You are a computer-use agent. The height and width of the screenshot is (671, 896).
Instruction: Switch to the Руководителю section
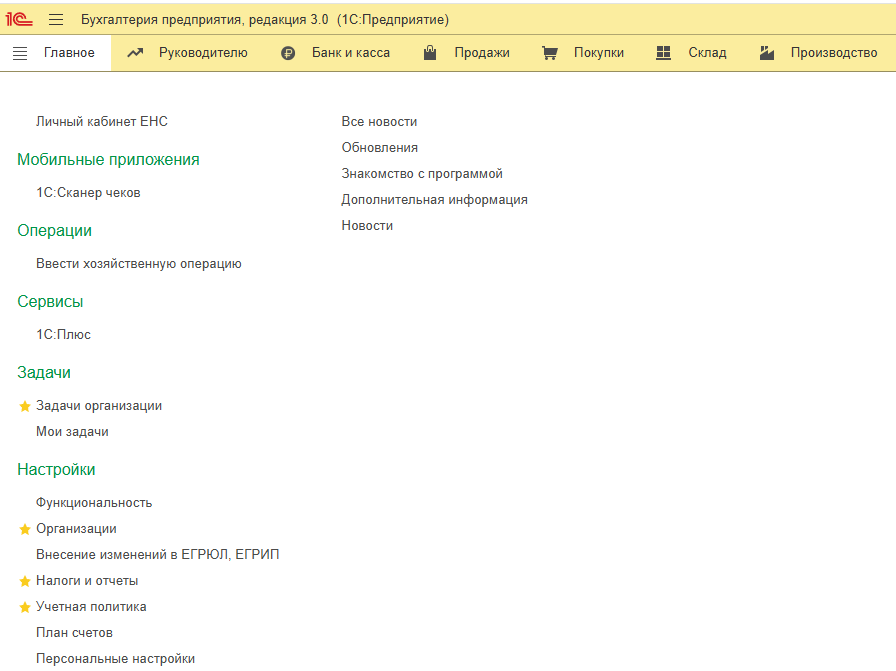pos(203,53)
